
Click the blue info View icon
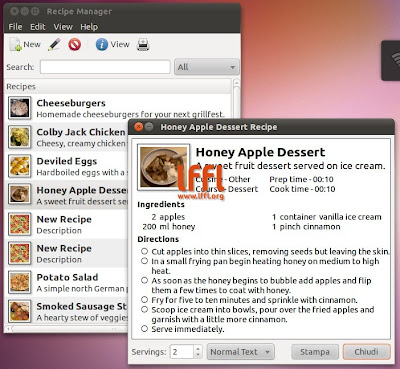click(102, 44)
